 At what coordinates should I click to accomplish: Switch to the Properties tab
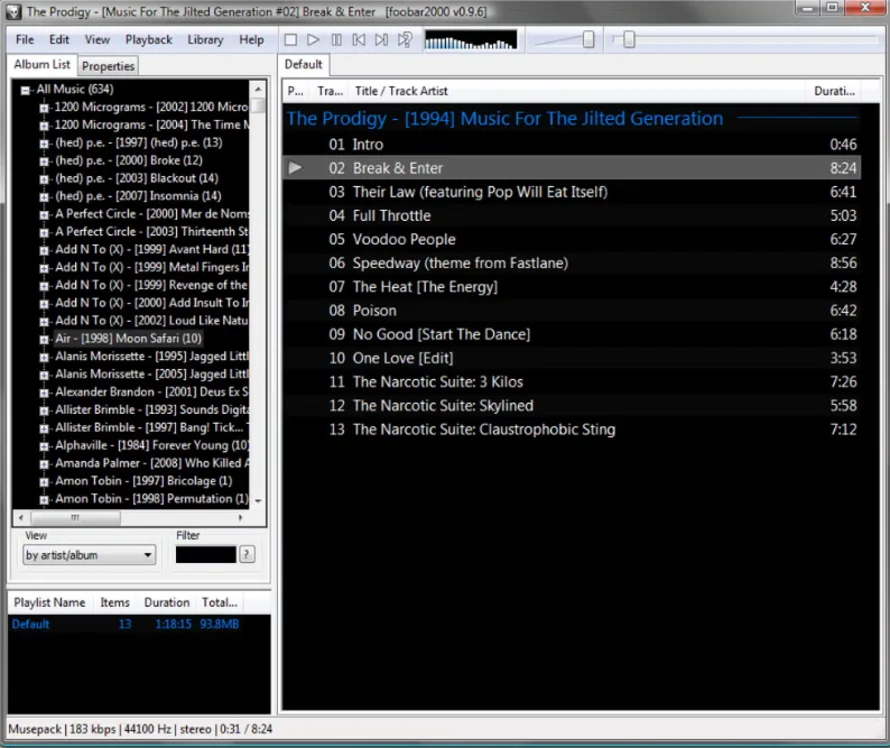pos(108,66)
